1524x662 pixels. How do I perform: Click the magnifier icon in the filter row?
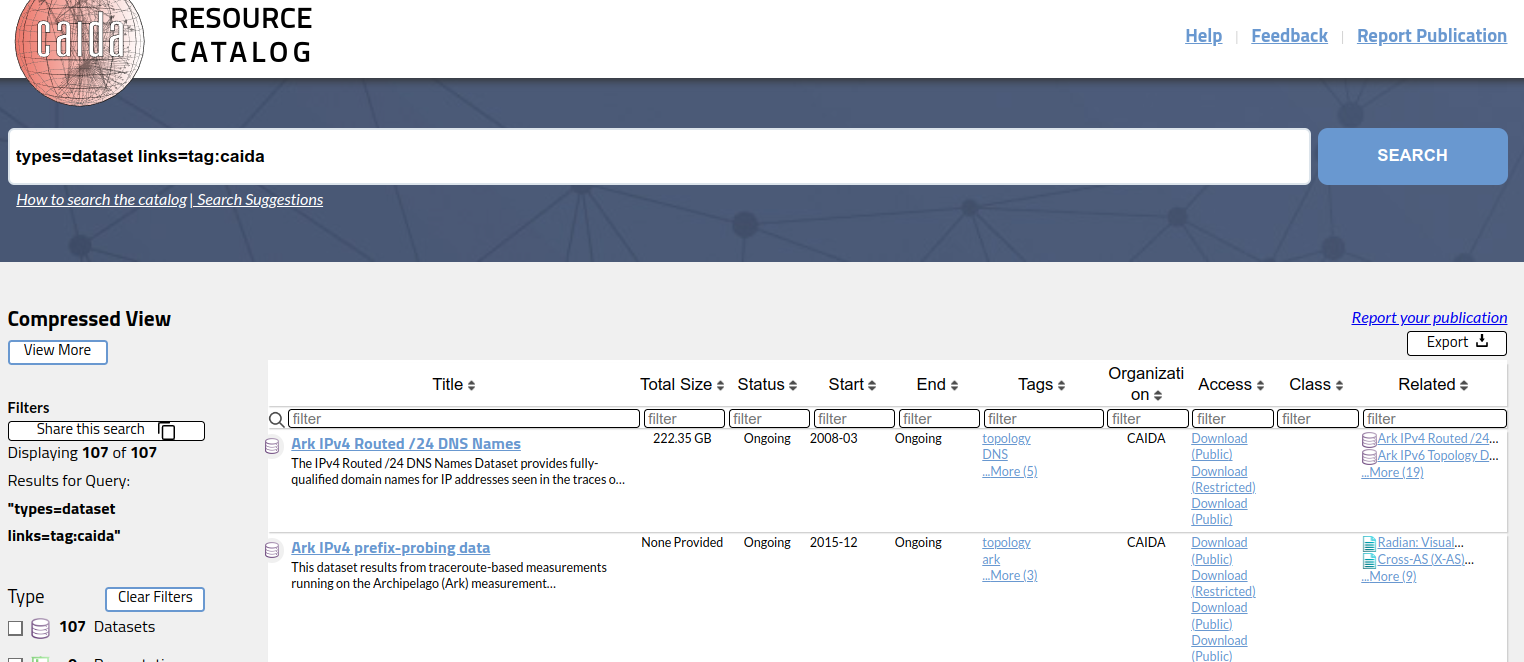click(277, 419)
